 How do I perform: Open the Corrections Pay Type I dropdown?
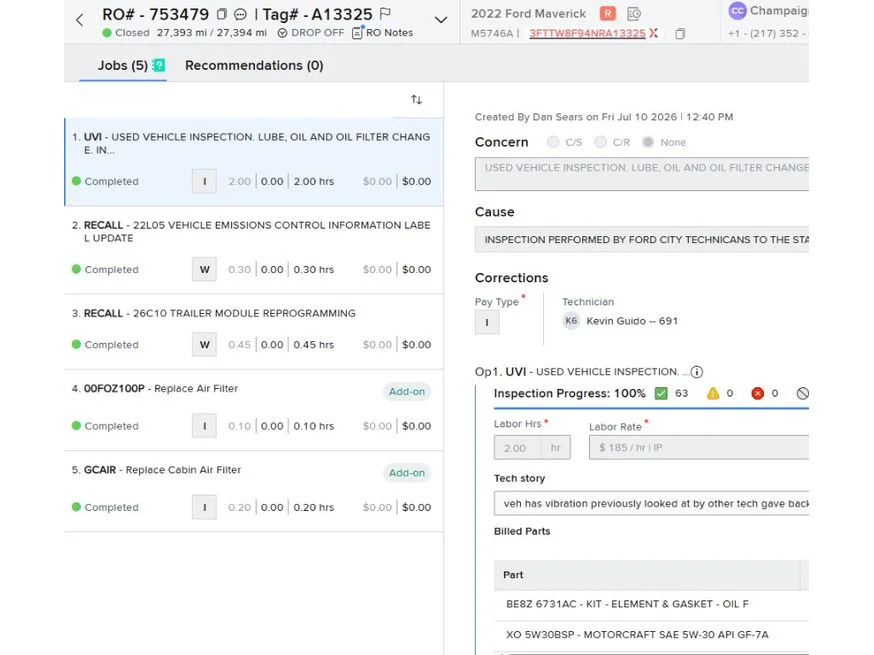[487, 322]
